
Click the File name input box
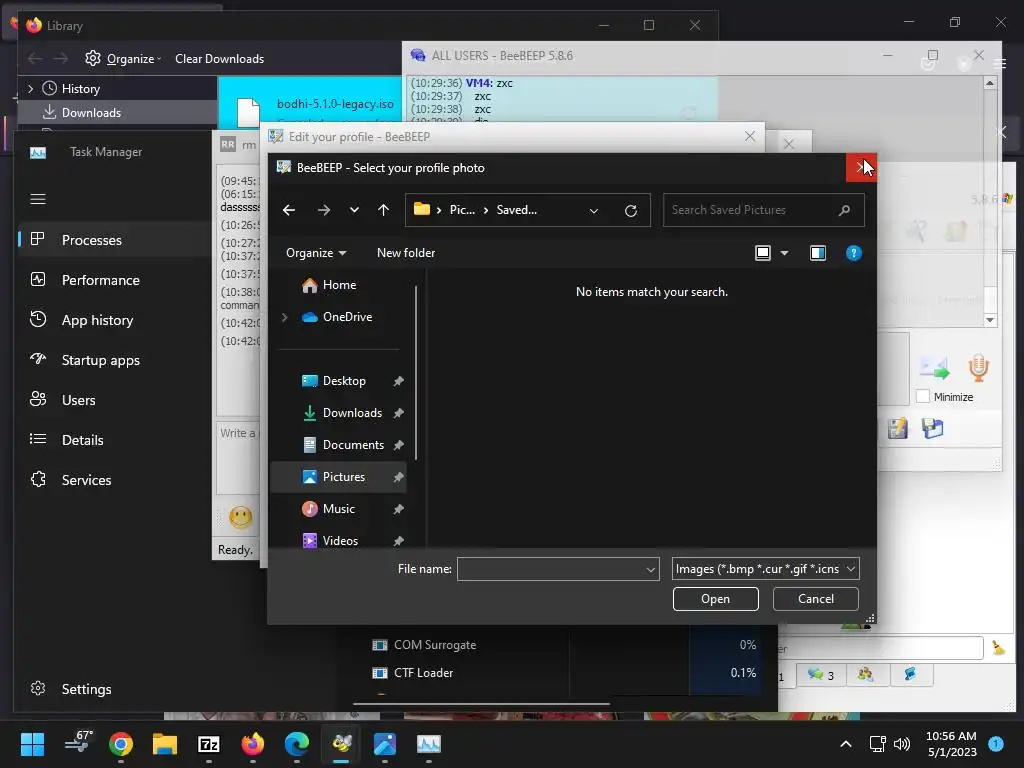[x=551, y=569]
